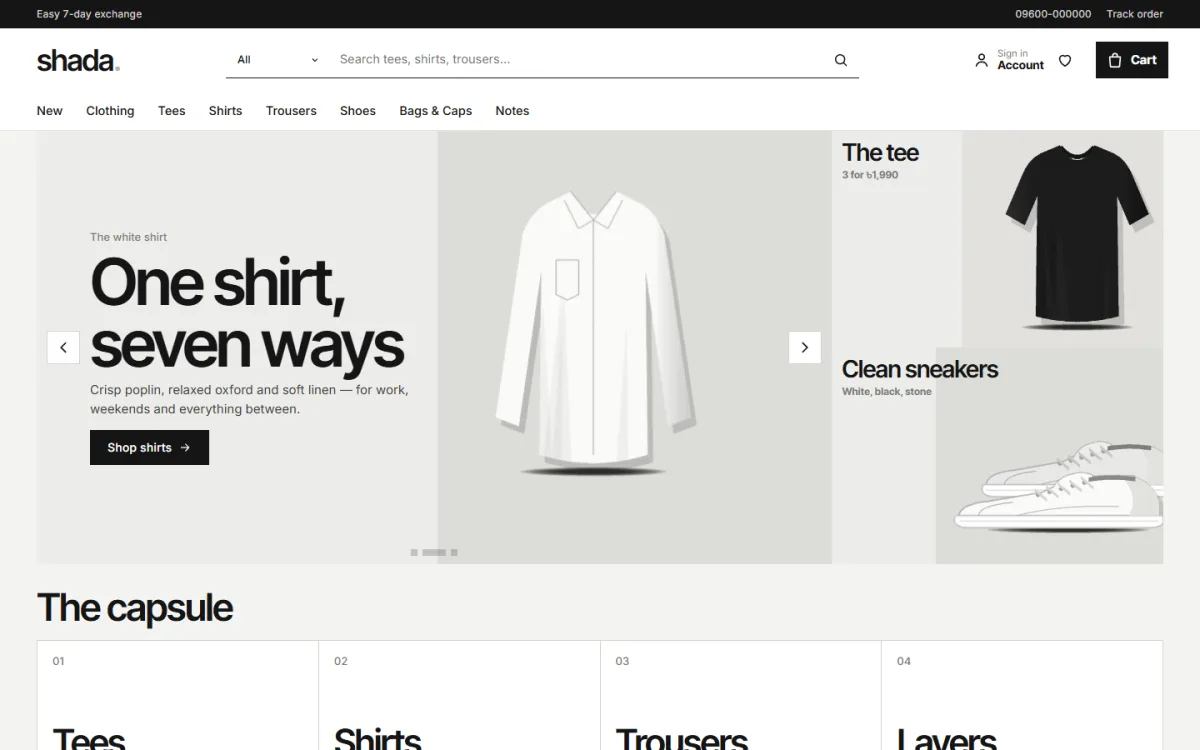Open the All category dropdown

point(277,60)
